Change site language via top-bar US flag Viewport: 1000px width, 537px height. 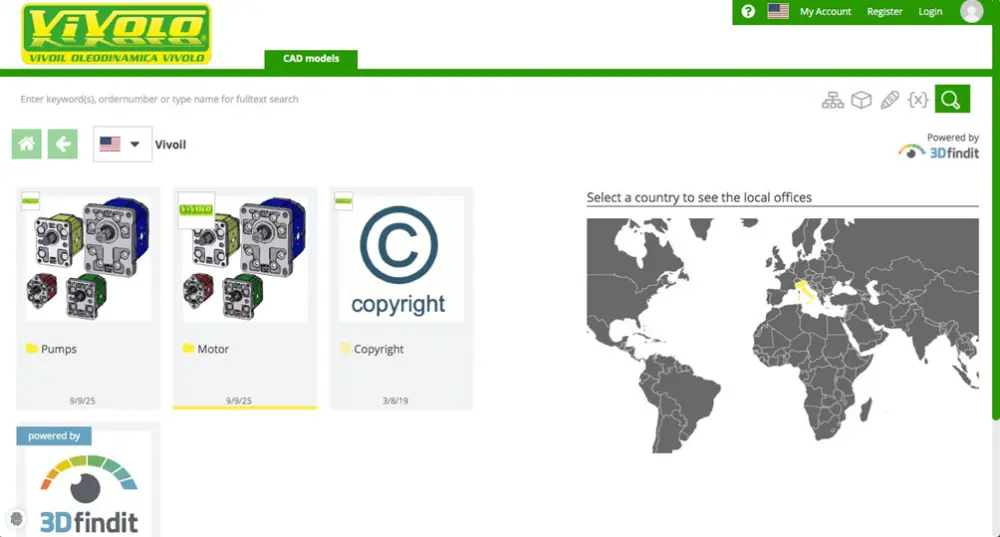point(778,12)
